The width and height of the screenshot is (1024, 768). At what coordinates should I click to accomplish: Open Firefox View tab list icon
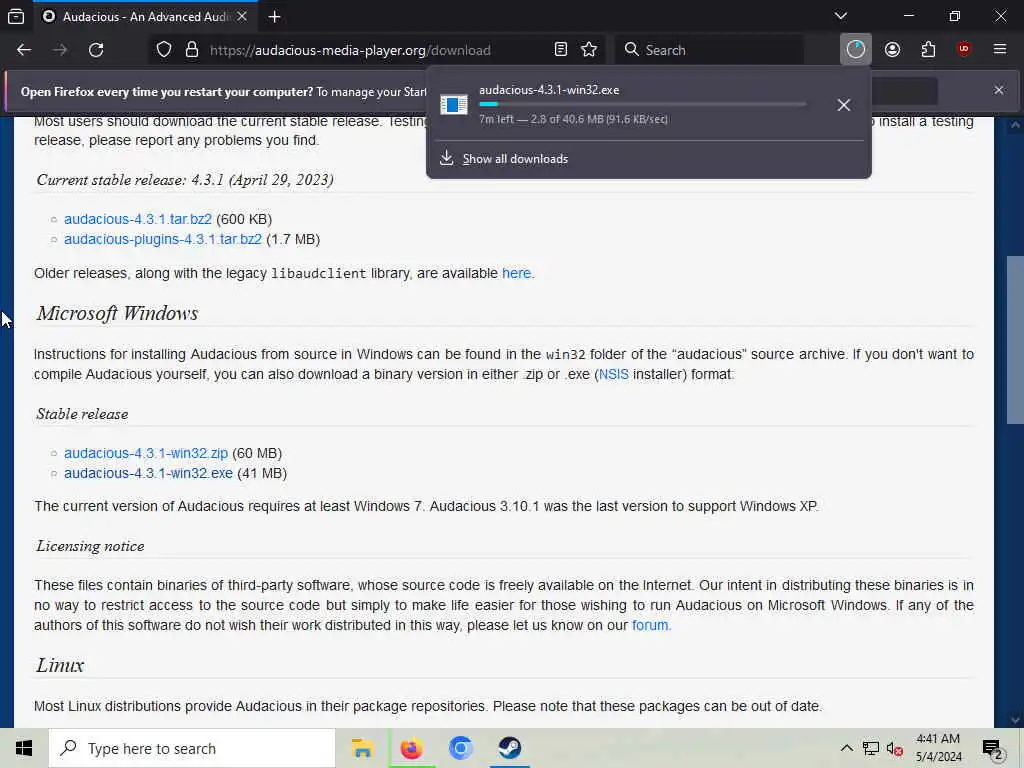[16, 16]
